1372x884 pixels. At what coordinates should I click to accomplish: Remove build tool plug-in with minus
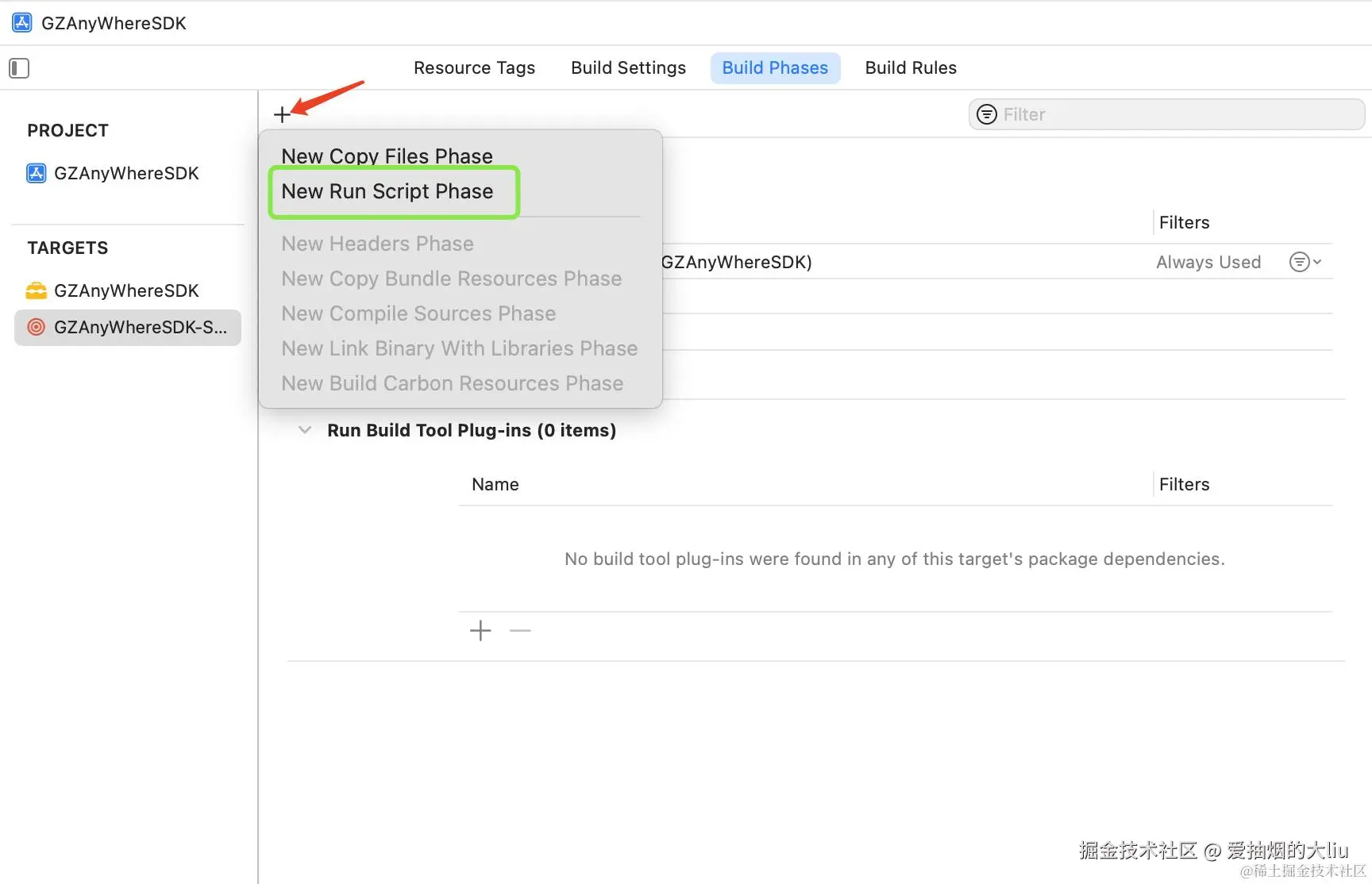pos(520,631)
